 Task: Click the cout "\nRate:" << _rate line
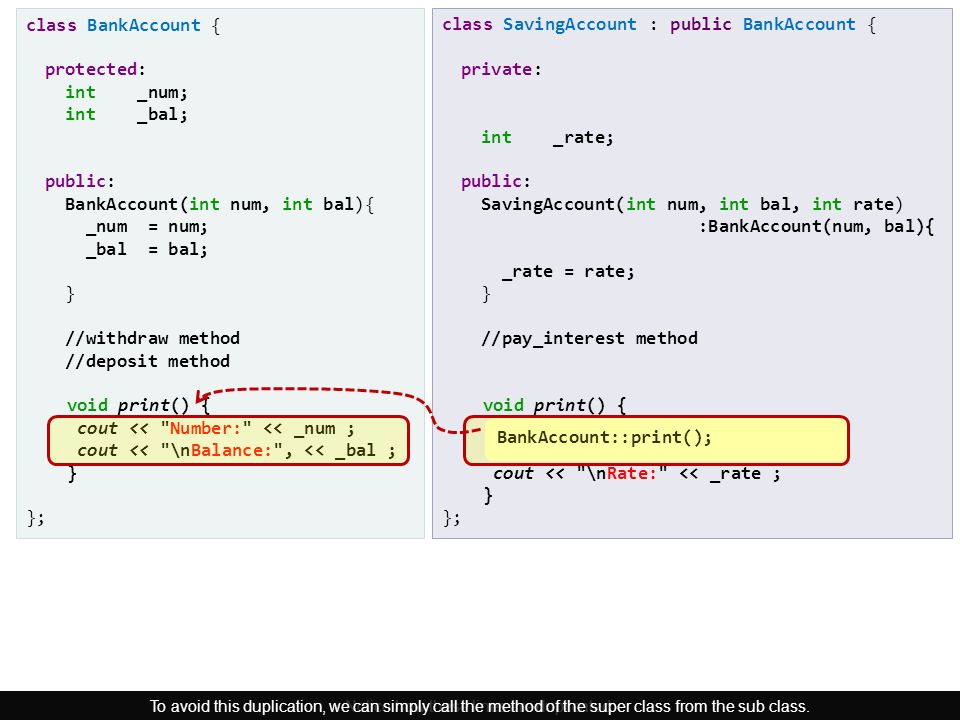pos(637,473)
